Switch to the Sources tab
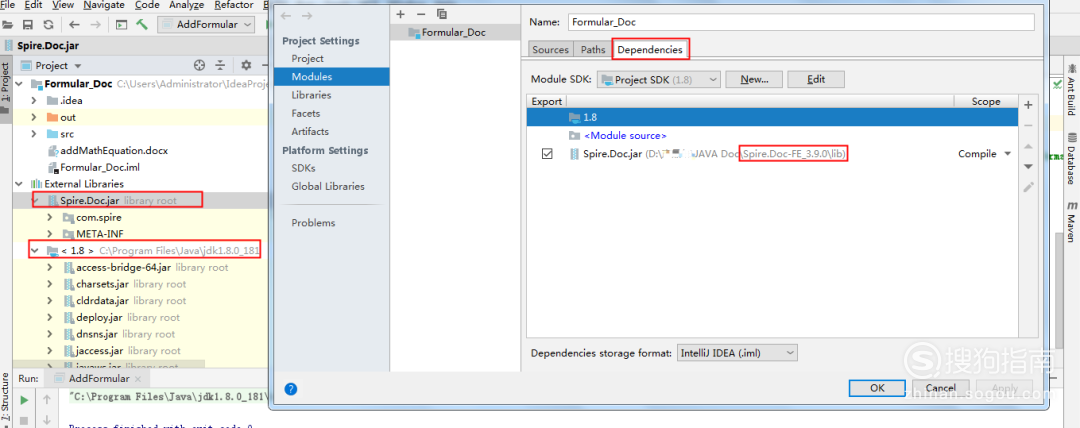 click(x=550, y=50)
